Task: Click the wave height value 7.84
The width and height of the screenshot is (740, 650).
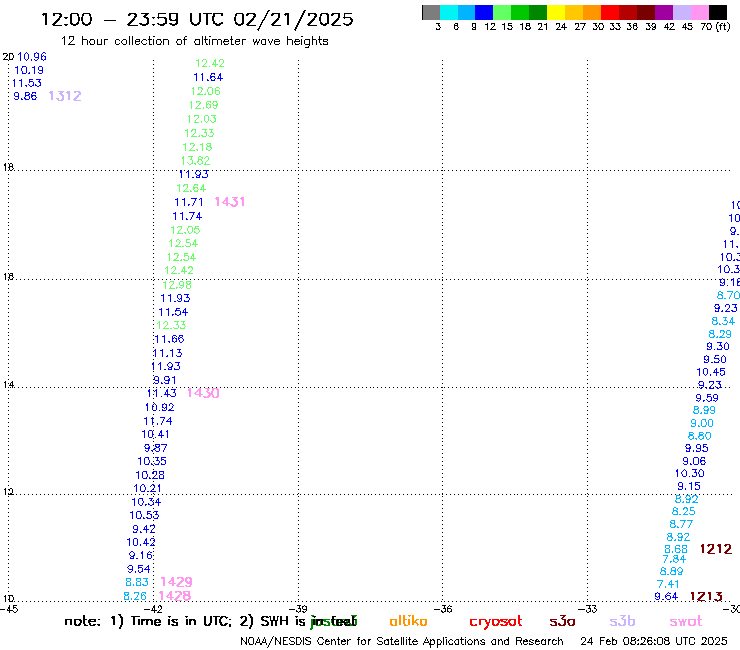Action: 674,559
